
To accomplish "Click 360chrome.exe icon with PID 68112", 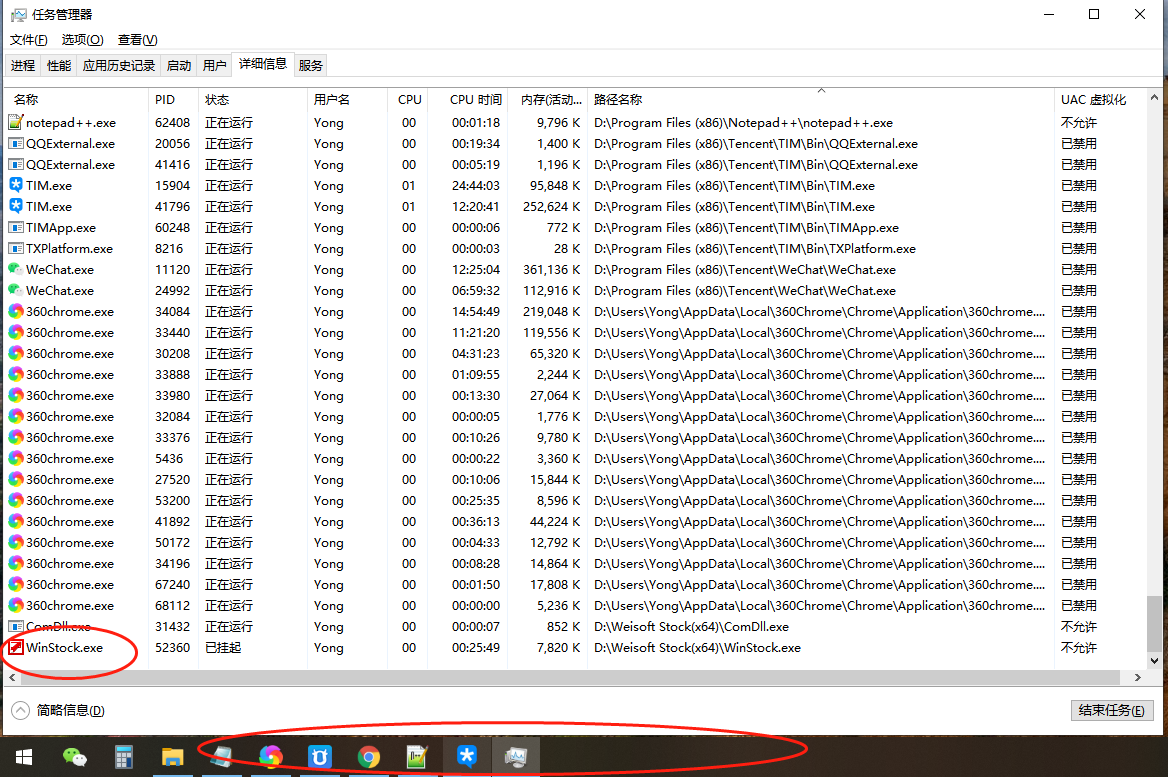I will point(16,605).
